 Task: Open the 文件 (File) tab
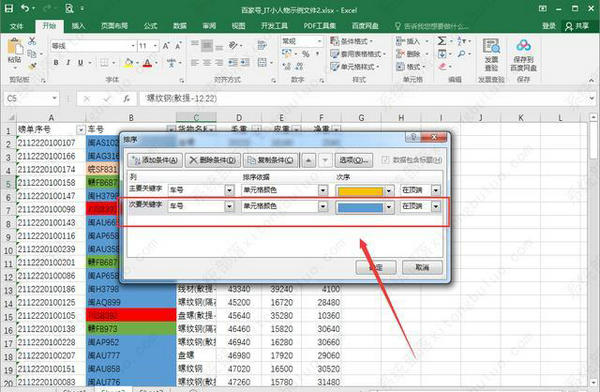(x=16, y=26)
